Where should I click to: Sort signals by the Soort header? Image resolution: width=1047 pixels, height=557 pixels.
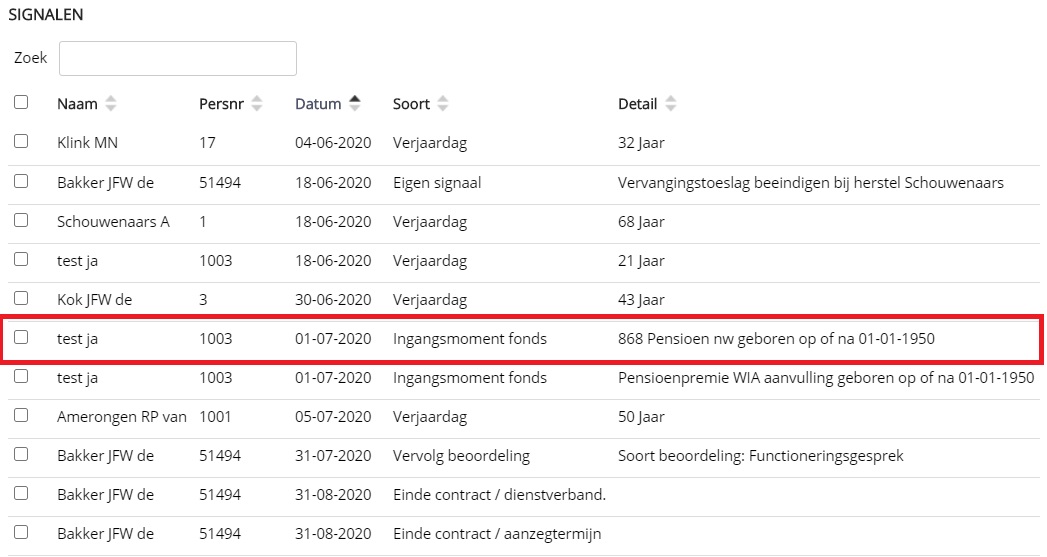point(411,104)
